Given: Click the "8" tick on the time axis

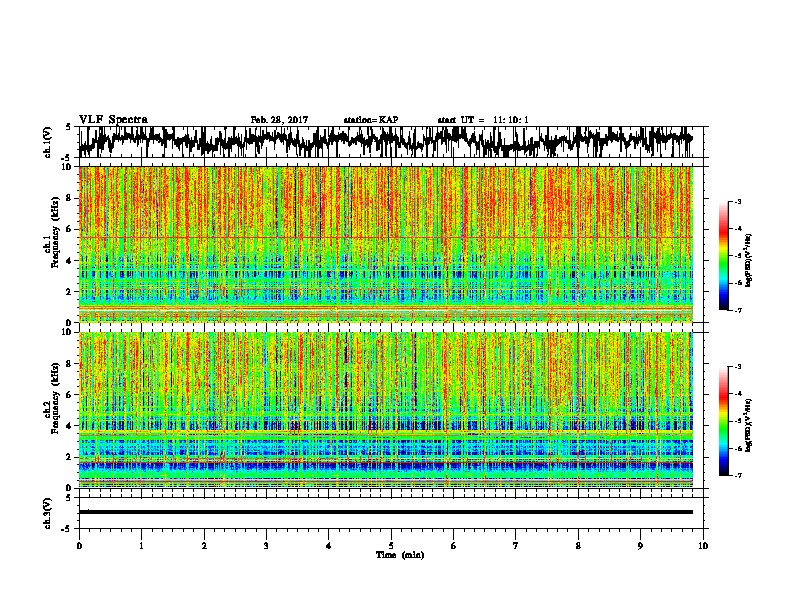Looking at the screenshot, I should [578, 546].
